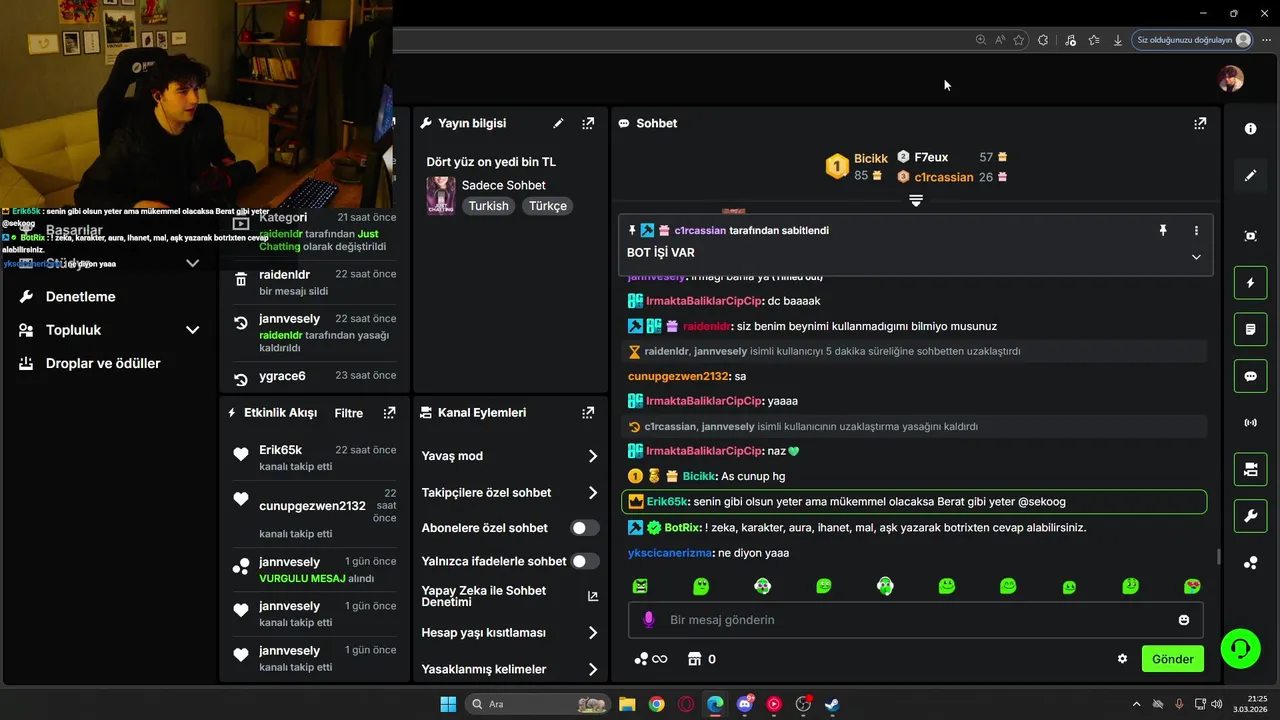
Task: Click ykscicanerizma username in chat
Action: (x=669, y=553)
